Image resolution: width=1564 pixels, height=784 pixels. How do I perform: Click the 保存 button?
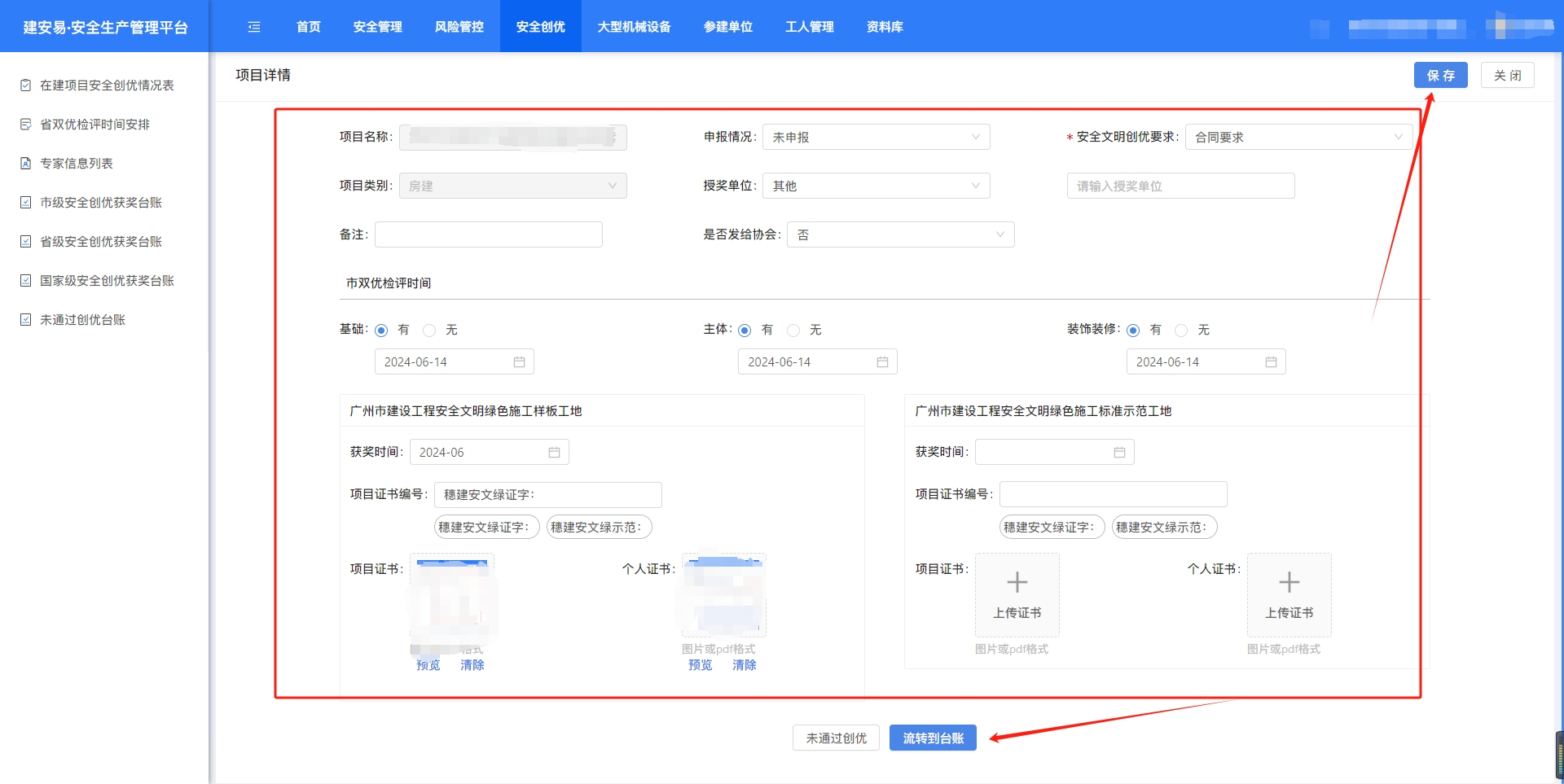[1440, 76]
